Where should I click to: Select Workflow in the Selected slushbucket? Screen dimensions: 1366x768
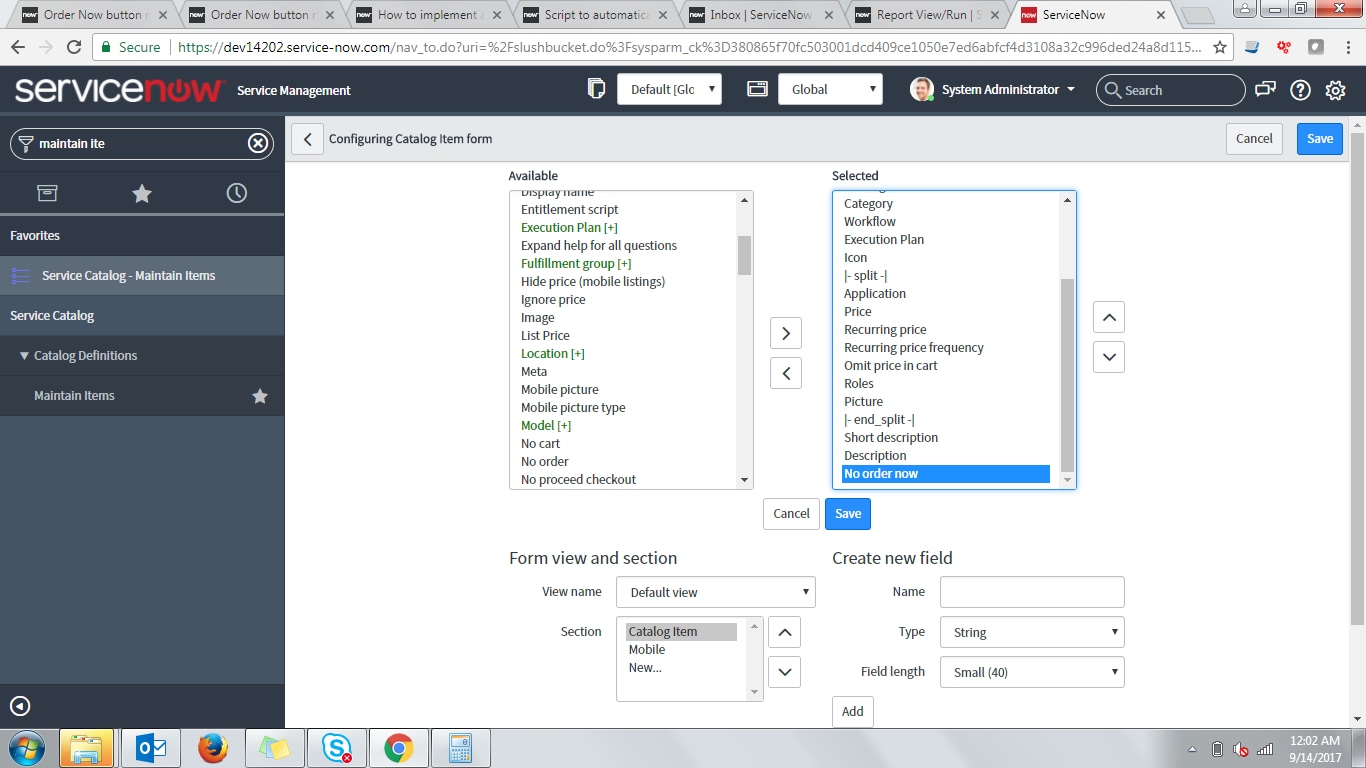pyautogui.click(x=870, y=221)
